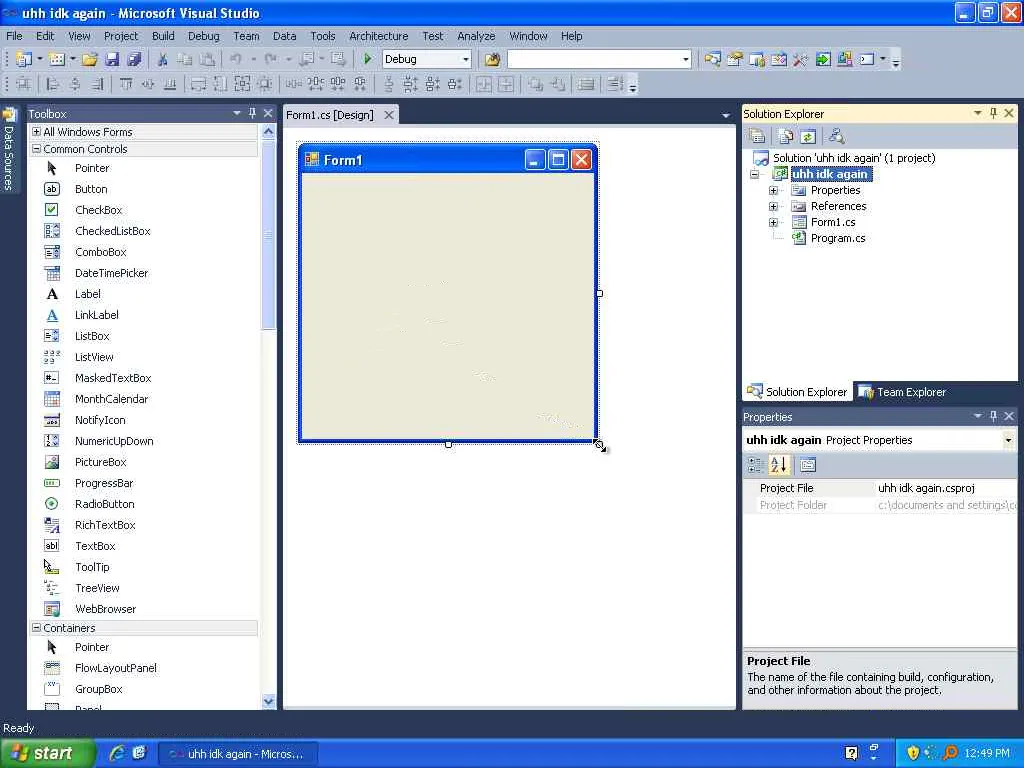Close the Toolbox panel
This screenshot has height=768, width=1024.
click(268, 113)
